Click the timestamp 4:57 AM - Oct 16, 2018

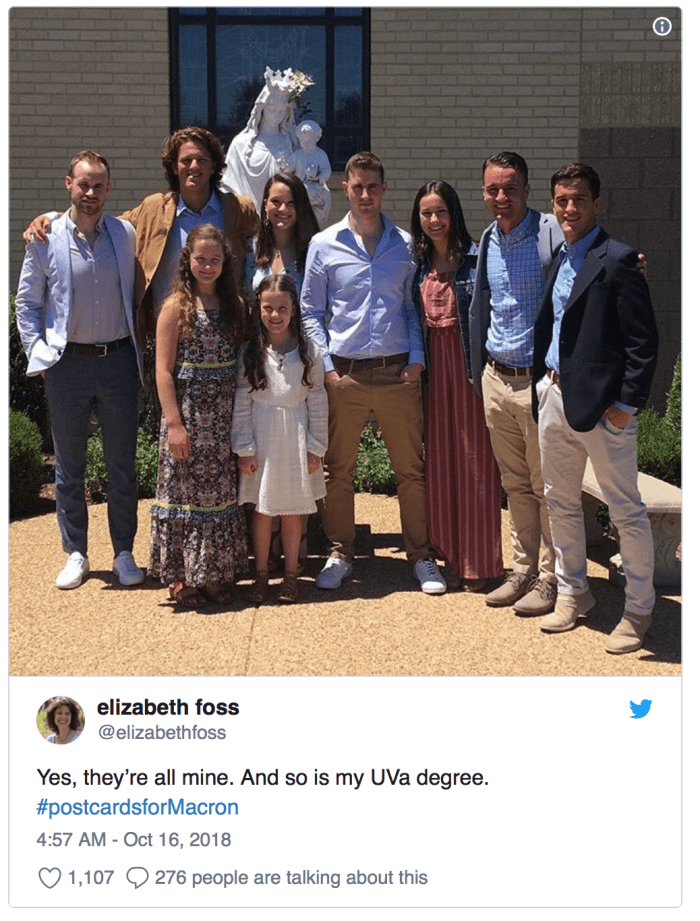[x=134, y=840]
